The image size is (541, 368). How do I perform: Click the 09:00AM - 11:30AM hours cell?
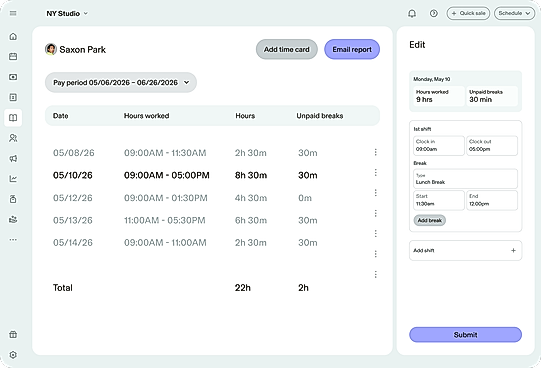click(165, 153)
